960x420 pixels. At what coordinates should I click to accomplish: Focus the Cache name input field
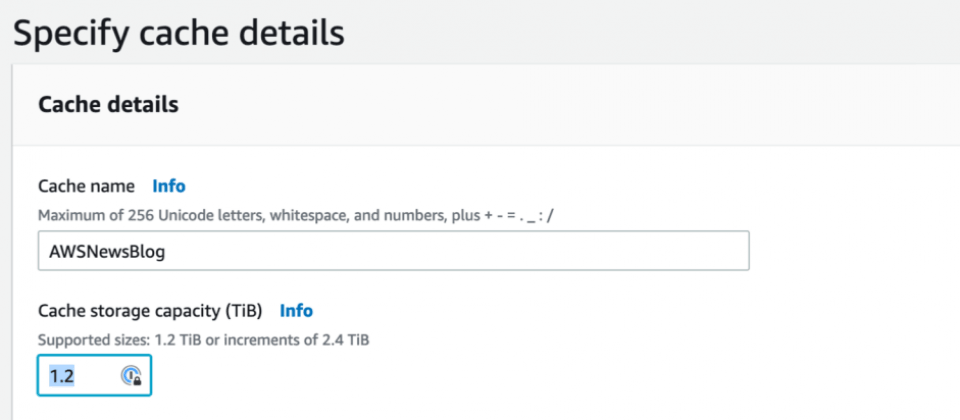click(394, 250)
